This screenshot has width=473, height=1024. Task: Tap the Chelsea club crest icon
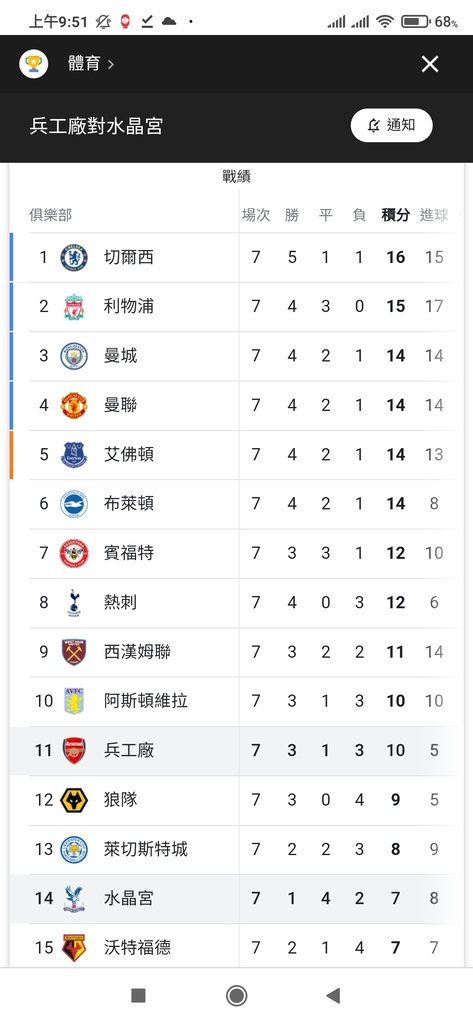pyautogui.click(x=74, y=257)
